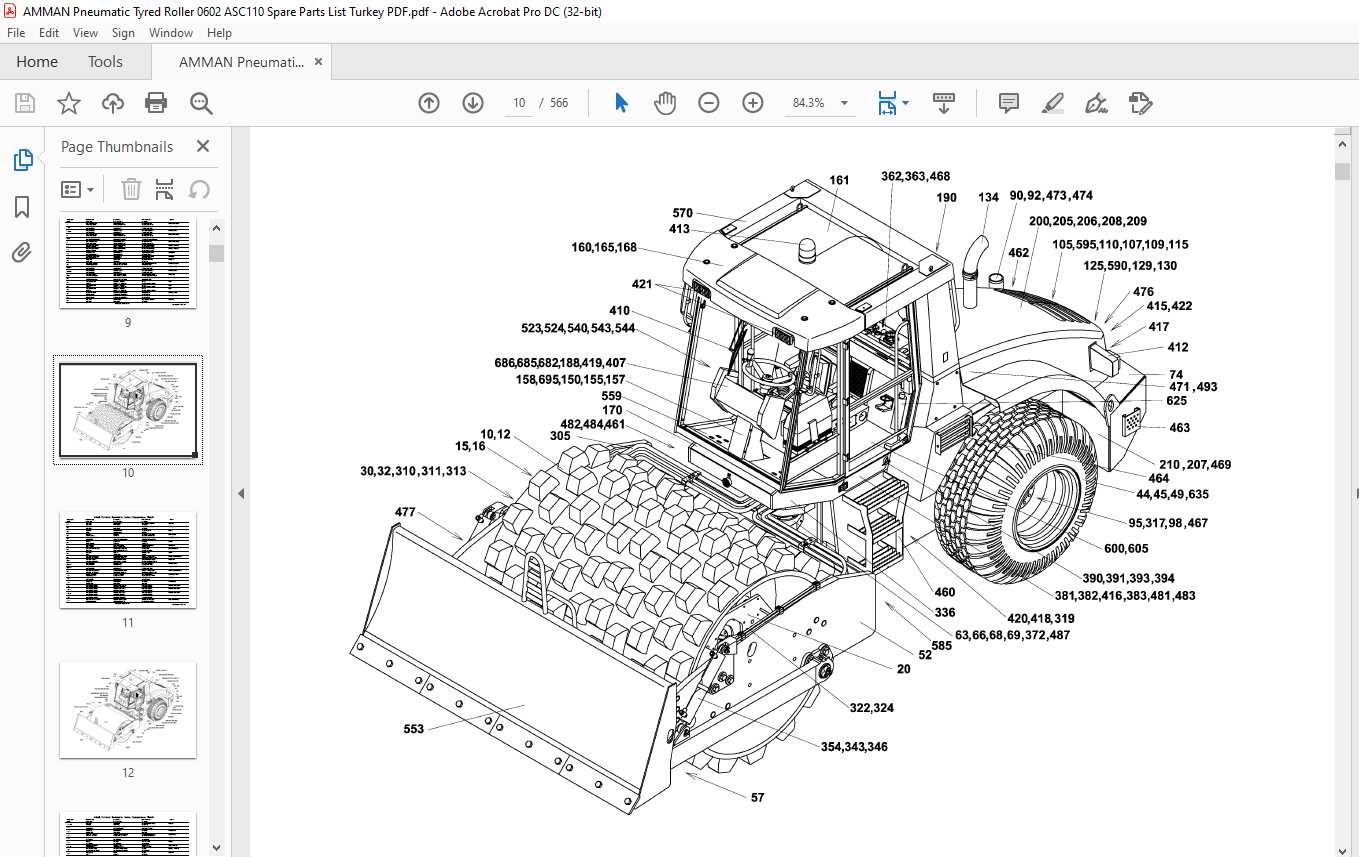The image size is (1359, 857).
Task: Go to next page arrow
Action: coord(473,103)
